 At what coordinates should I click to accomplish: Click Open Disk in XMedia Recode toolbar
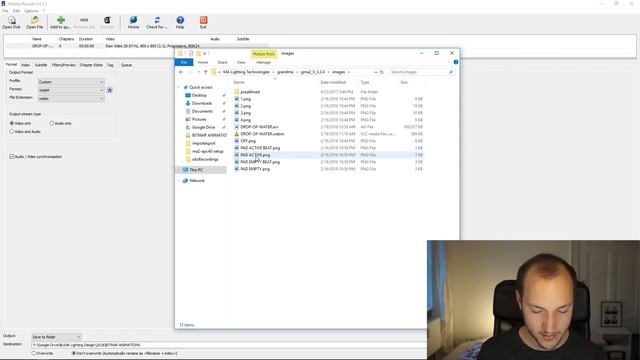(x=11, y=22)
